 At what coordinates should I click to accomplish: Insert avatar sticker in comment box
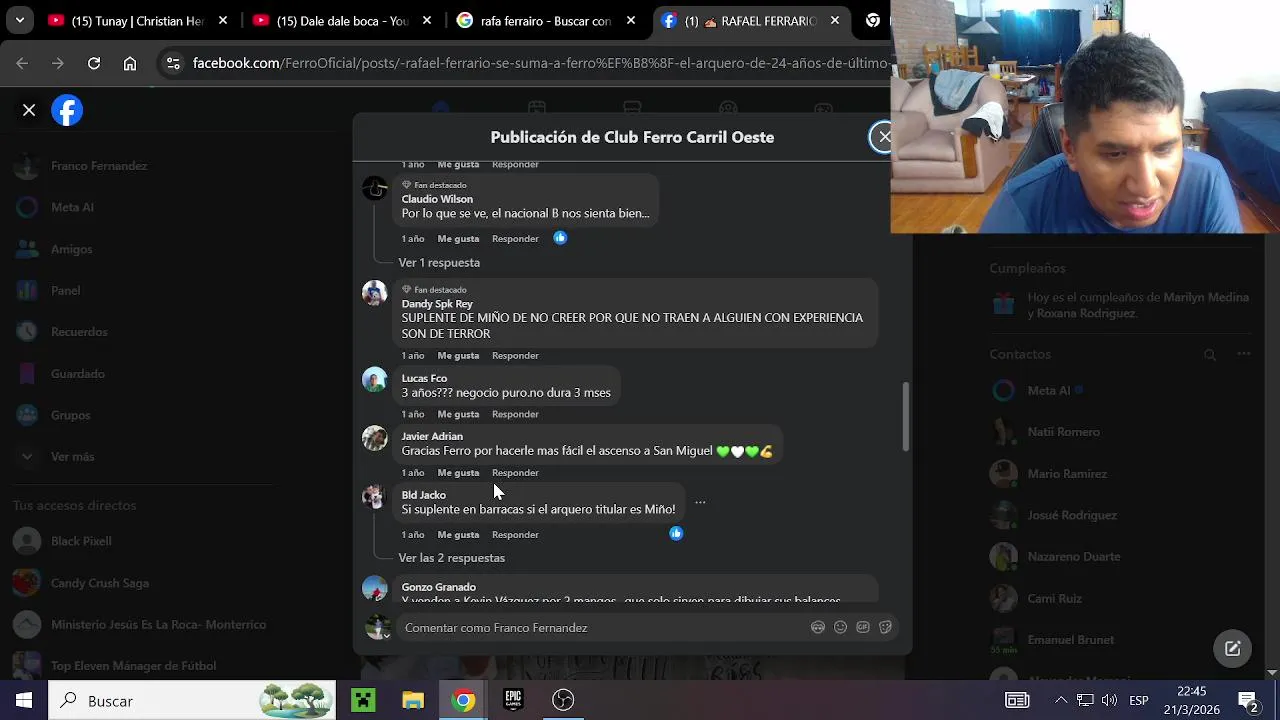tap(818, 627)
